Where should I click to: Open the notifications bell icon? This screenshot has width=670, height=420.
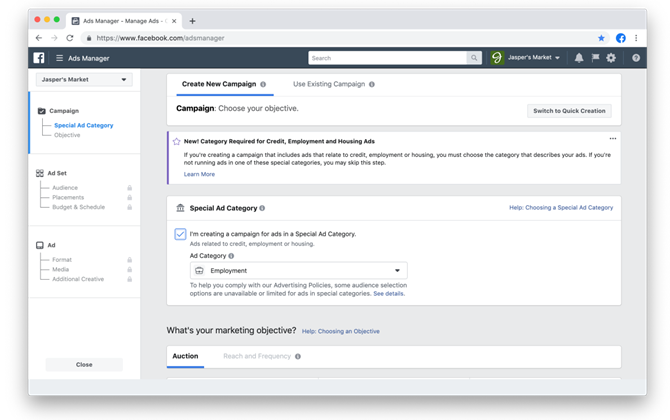pos(579,58)
